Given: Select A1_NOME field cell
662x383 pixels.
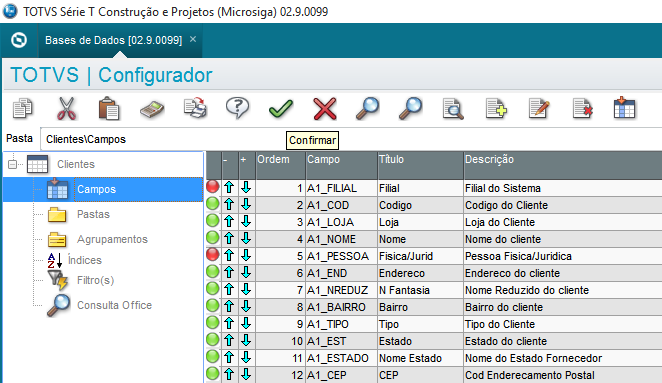Looking at the screenshot, I should [x=341, y=239].
